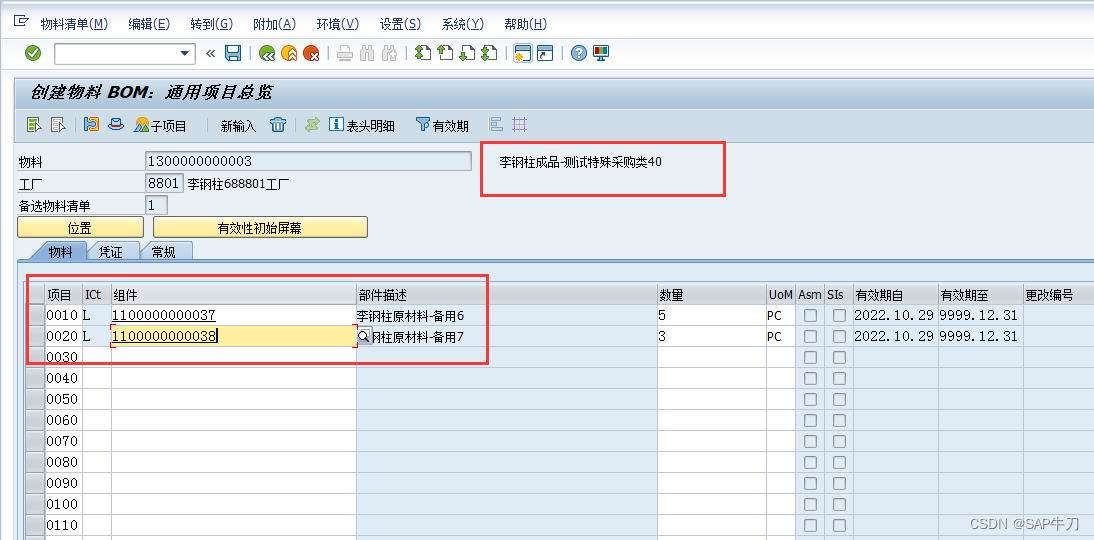
Task: Click the Save diskette icon
Action: [x=233, y=53]
